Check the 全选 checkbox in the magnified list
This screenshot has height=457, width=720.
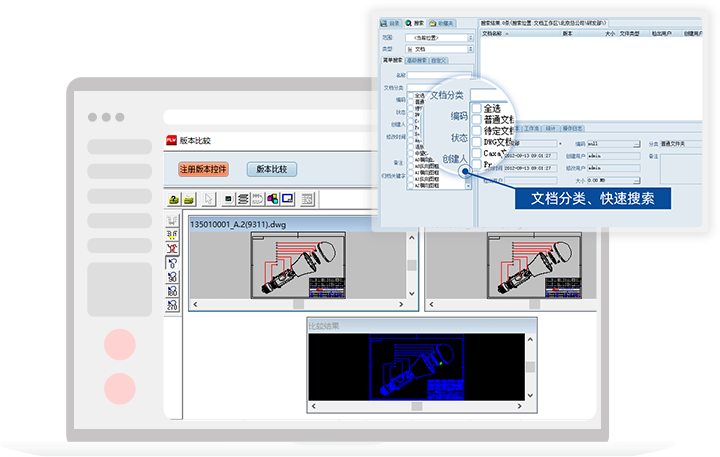coord(477,109)
